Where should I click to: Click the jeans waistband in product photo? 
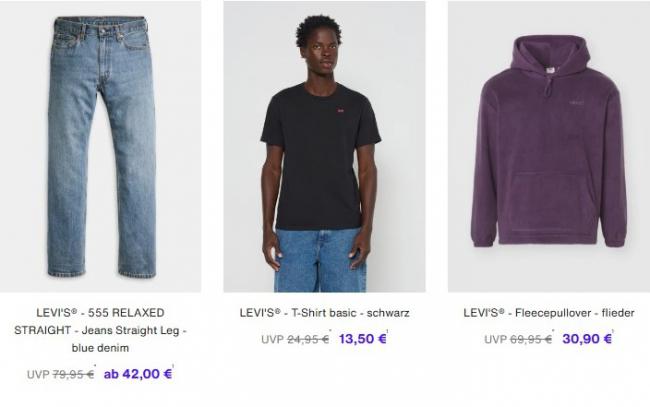(x=101, y=24)
